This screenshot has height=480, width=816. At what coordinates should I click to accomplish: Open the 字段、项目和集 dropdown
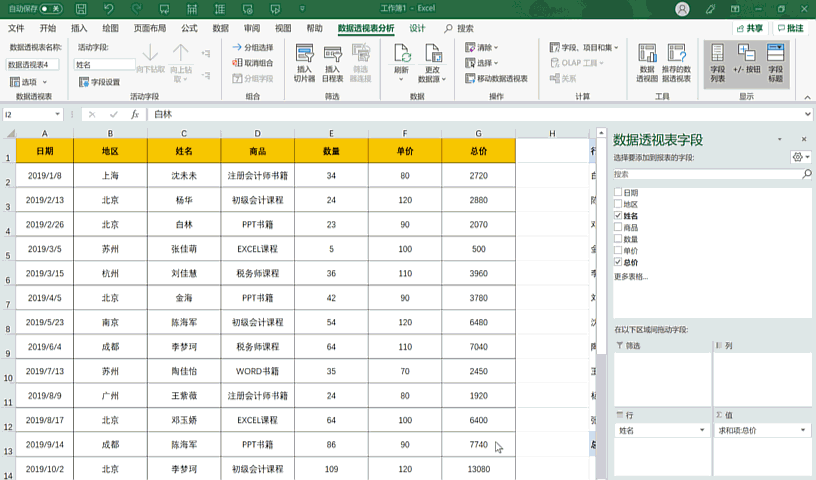584,47
